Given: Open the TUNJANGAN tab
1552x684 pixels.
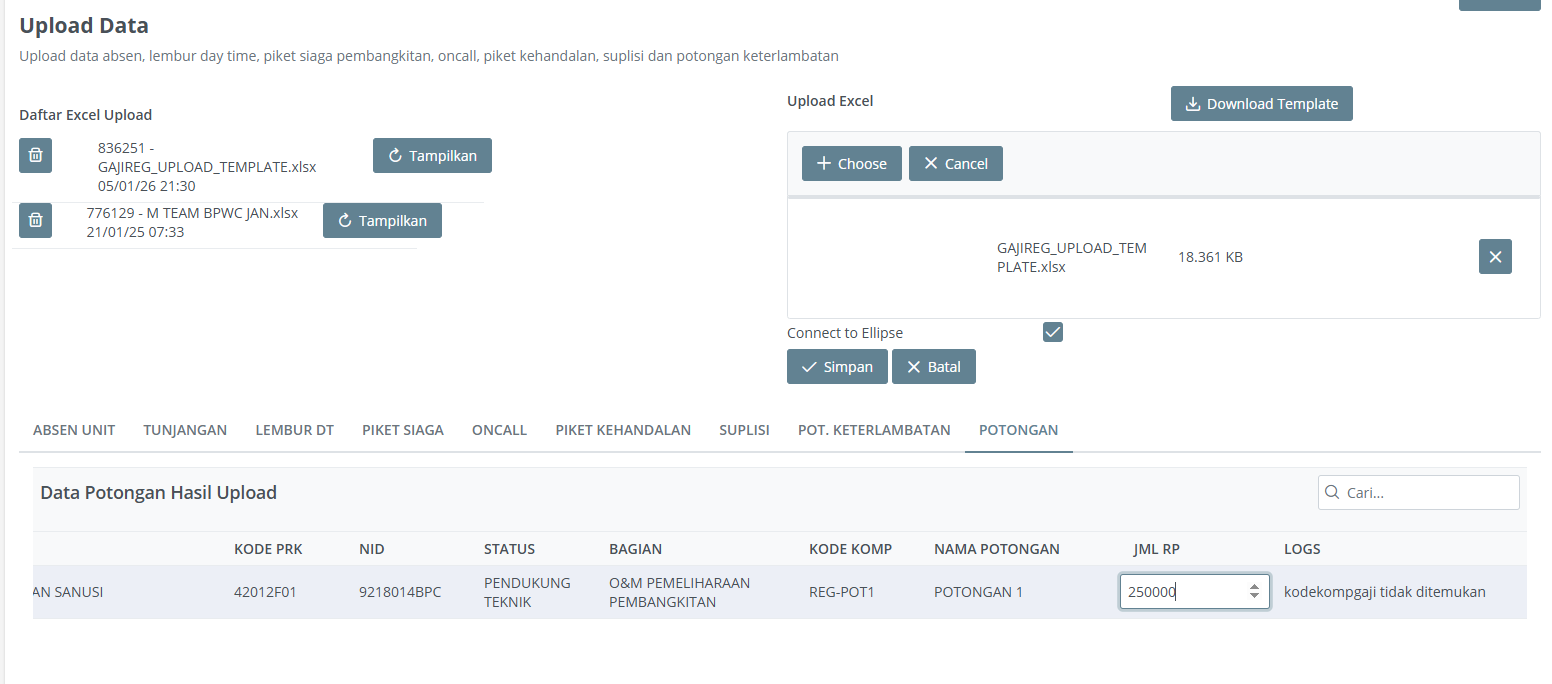Looking at the screenshot, I should coord(185,430).
